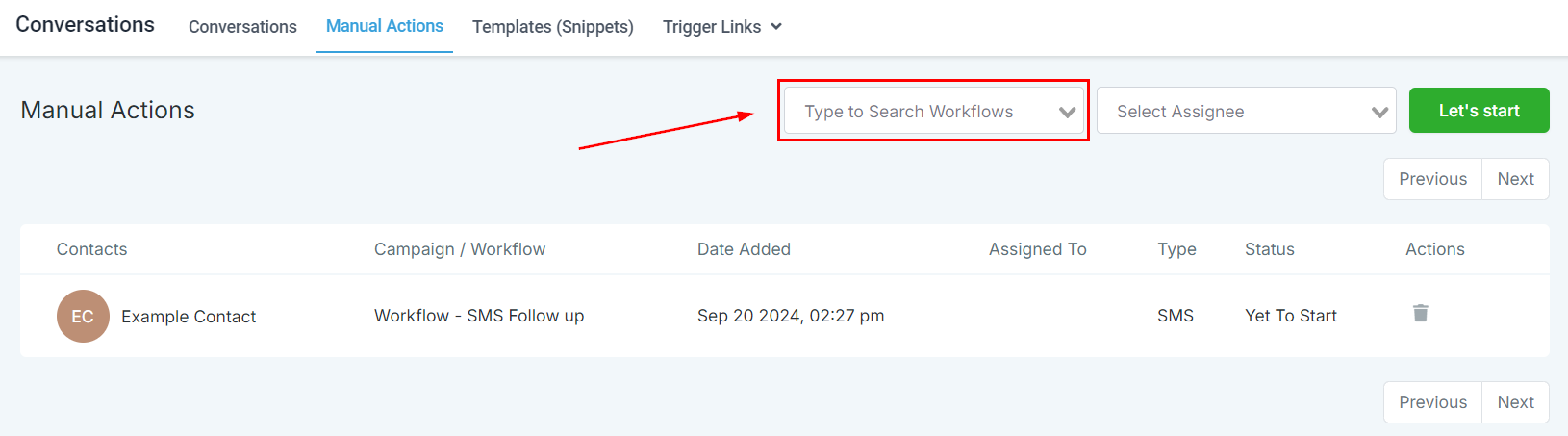
Task: Click Previous button above the table
Action: pyautogui.click(x=1432, y=179)
